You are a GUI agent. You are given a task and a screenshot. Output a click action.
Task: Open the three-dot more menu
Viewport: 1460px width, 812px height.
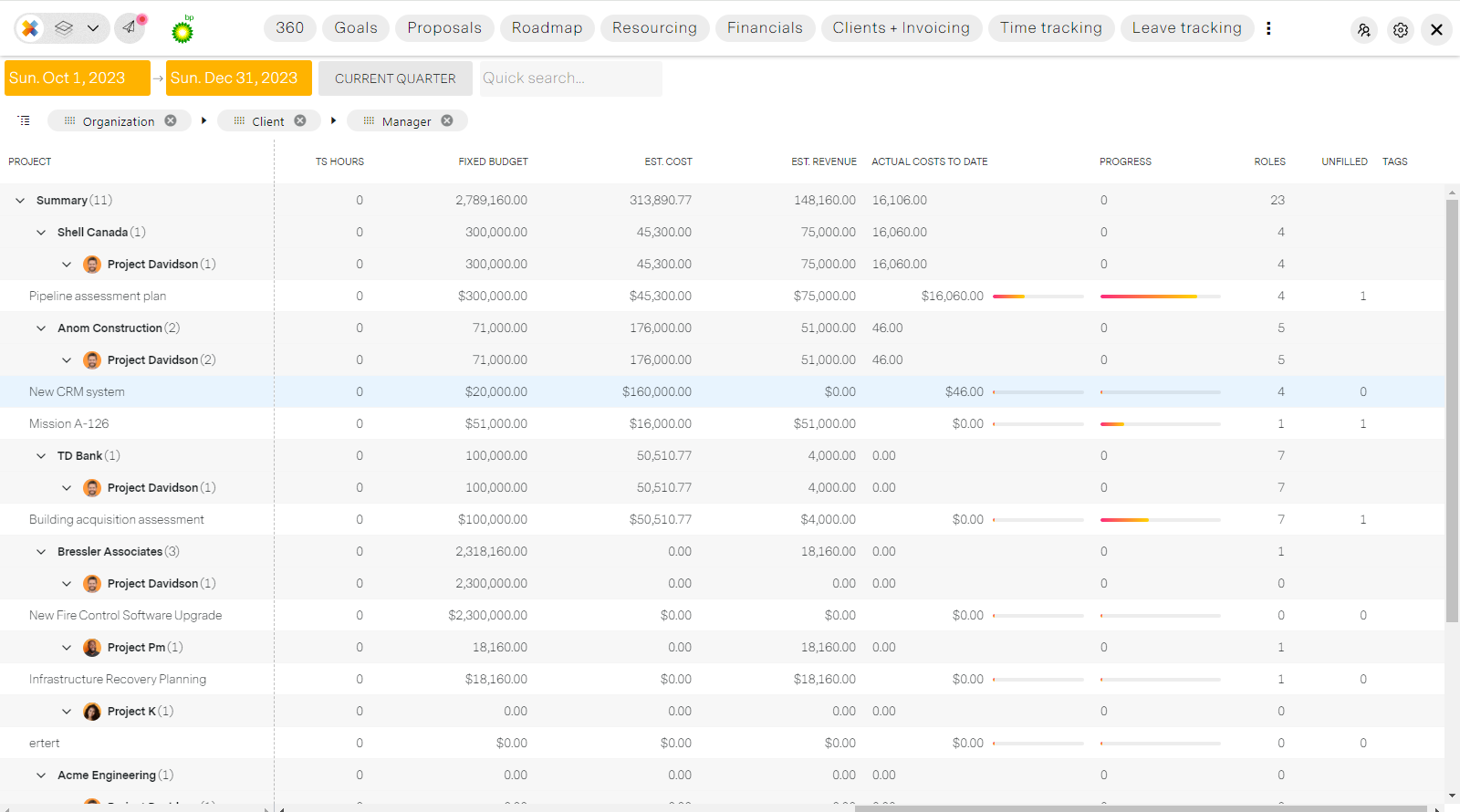coord(1268,28)
